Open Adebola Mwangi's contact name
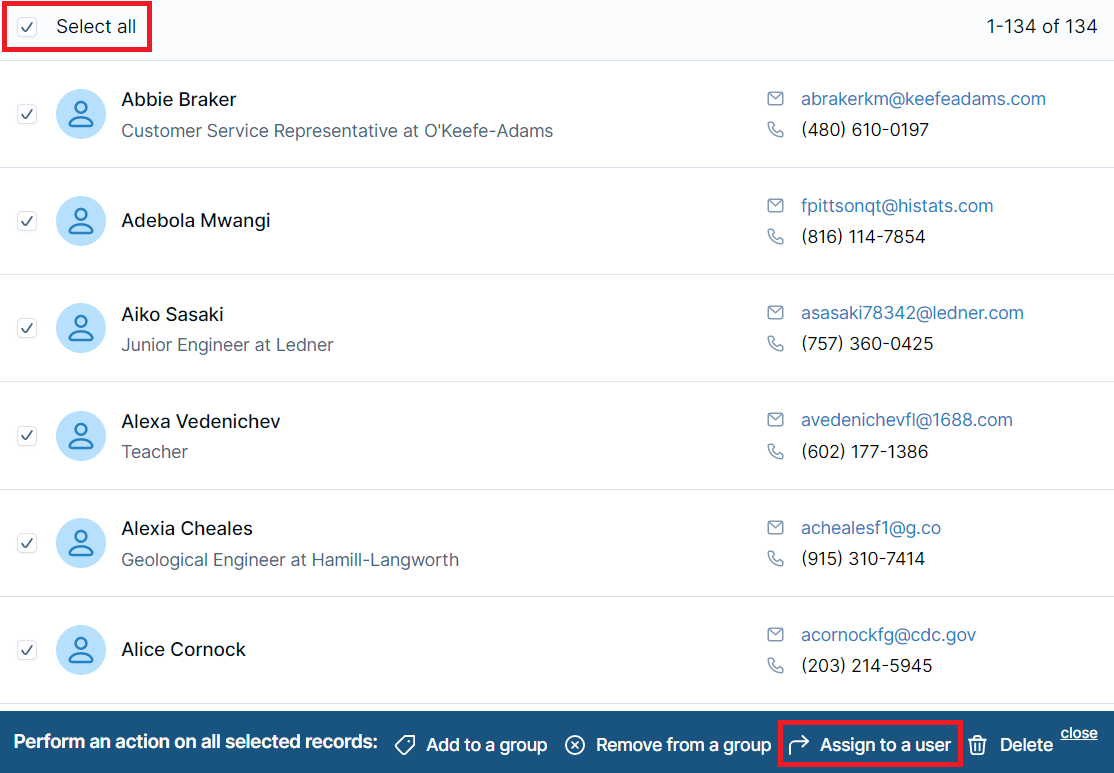This screenshot has width=1114, height=773. tap(196, 221)
